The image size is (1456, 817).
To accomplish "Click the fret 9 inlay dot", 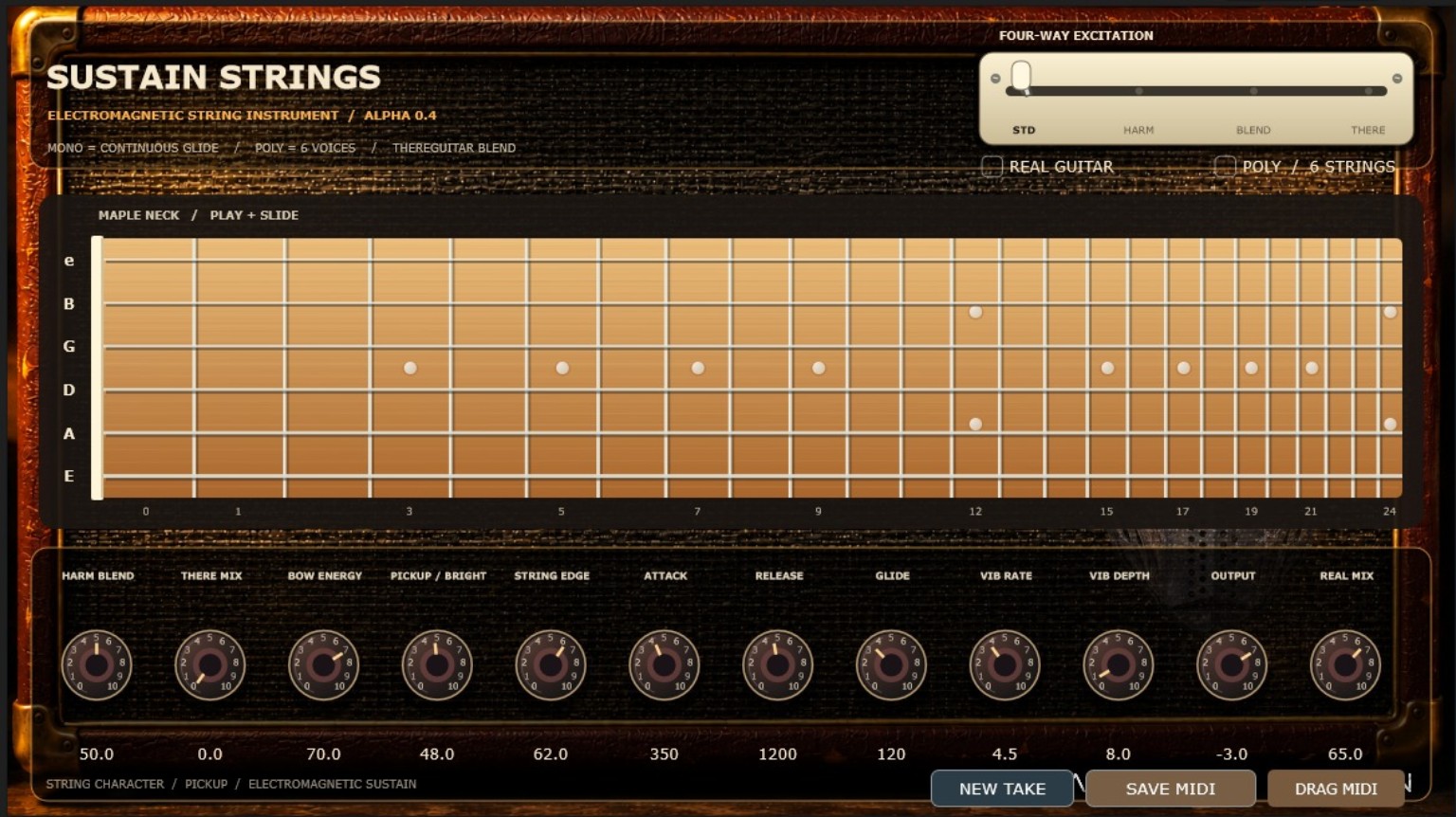I will pos(819,368).
